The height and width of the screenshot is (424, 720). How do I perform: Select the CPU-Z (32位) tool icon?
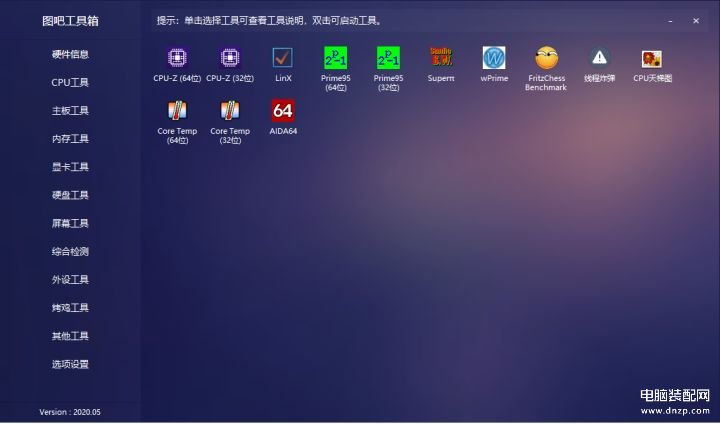tap(230, 58)
